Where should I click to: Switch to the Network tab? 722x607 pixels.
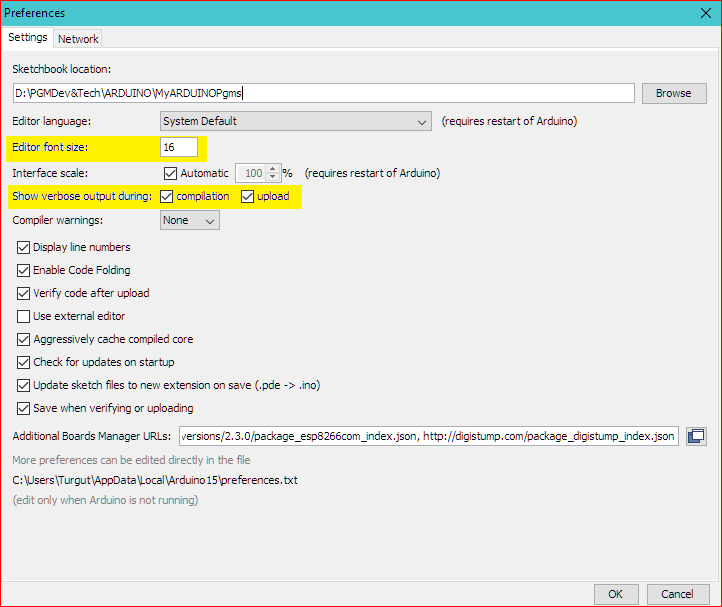click(x=78, y=39)
